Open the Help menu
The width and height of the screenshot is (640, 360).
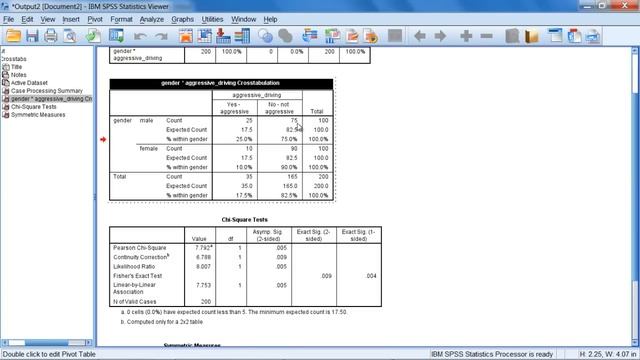point(270,19)
